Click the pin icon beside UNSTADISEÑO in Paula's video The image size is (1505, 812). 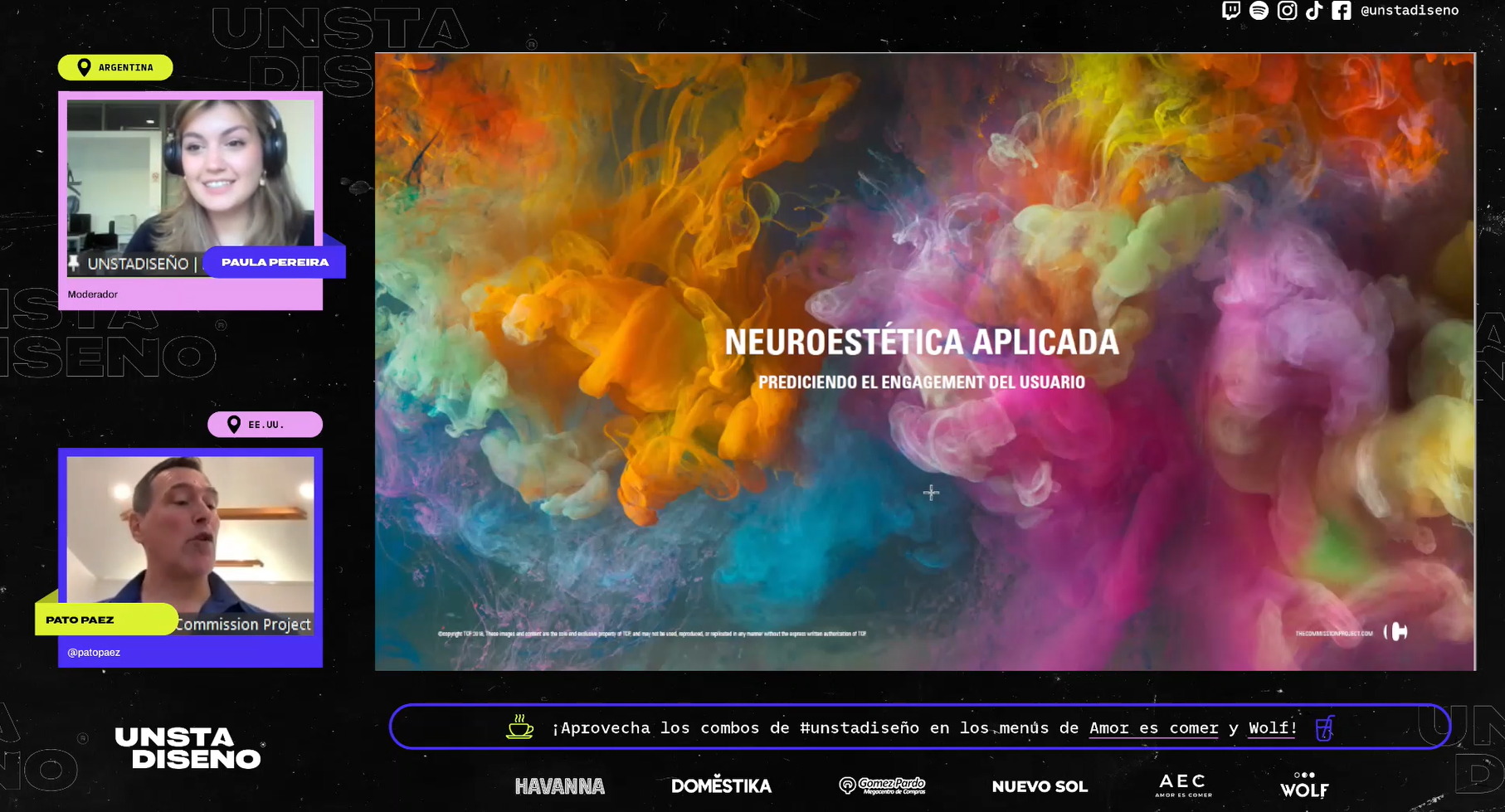pyautogui.click(x=74, y=264)
